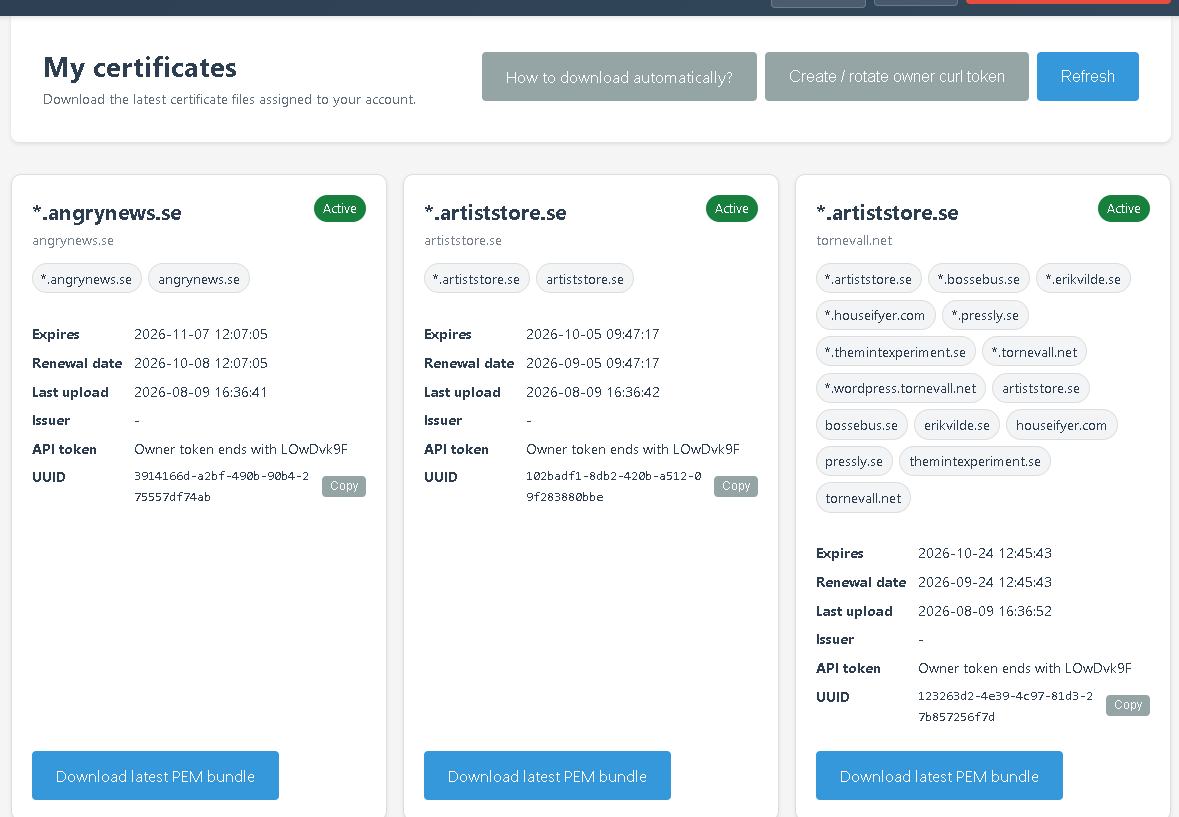The image size is (1179, 817).
Task: Select the 'angrynews.se' domain chip
Action: tap(199, 279)
